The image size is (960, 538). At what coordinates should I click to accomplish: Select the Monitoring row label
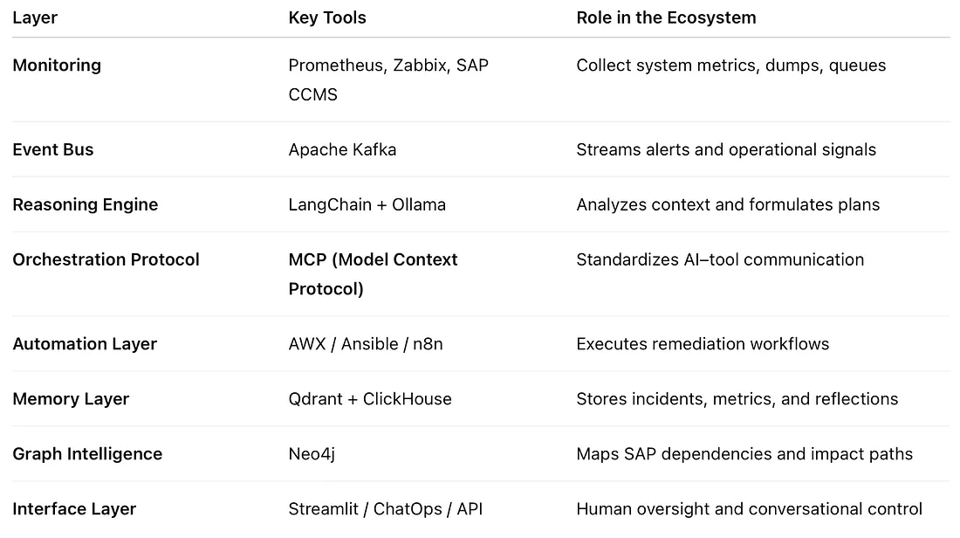(x=56, y=65)
